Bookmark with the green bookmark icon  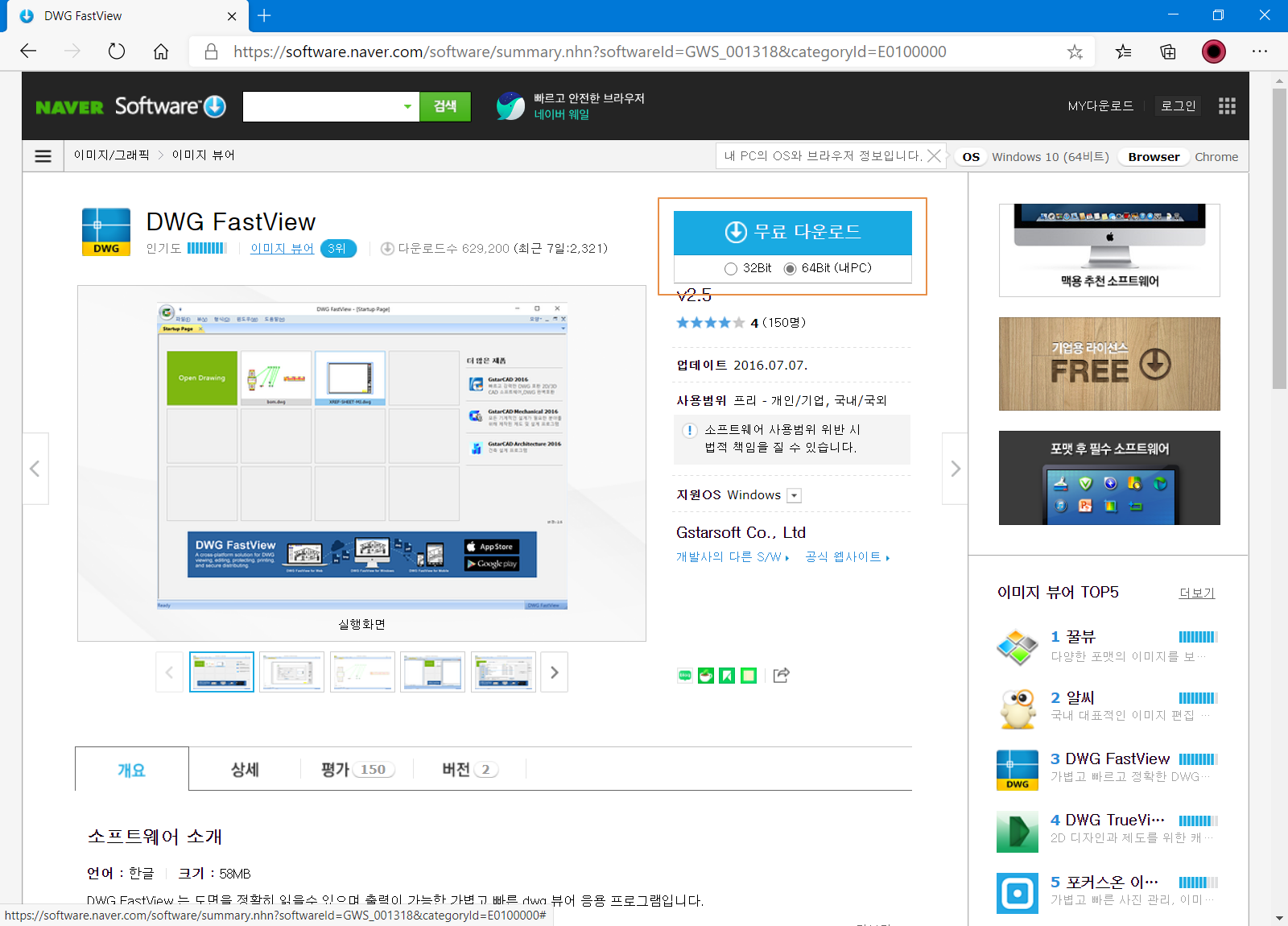[727, 676]
